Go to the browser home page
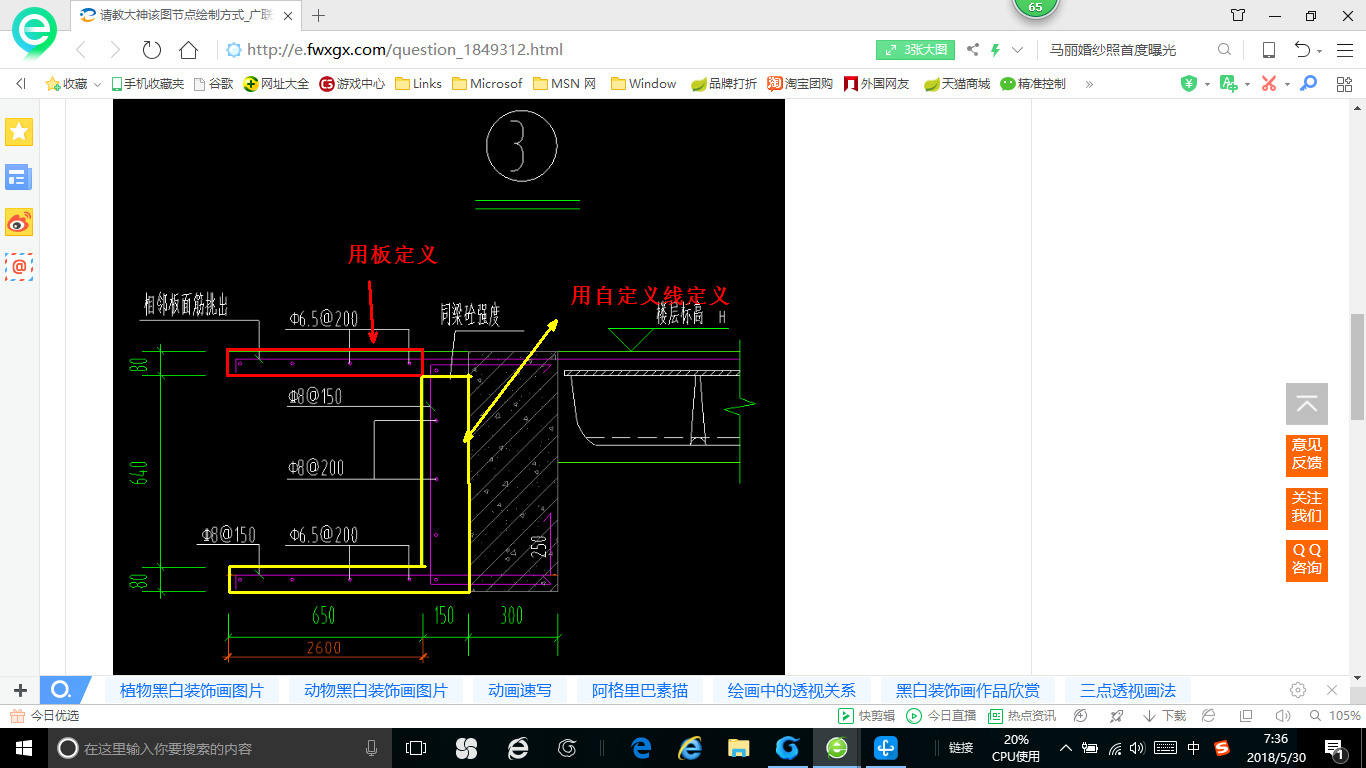Image resolution: width=1366 pixels, height=768 pixels. [188, 50]
